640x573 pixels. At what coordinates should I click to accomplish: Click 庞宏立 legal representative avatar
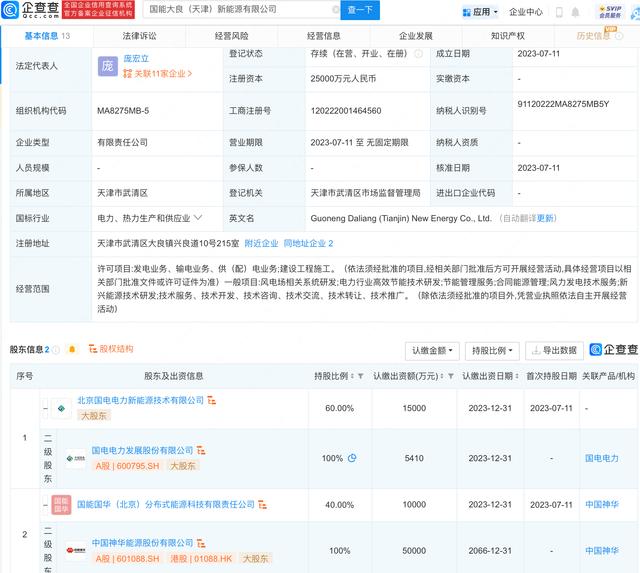pos(108,68)
